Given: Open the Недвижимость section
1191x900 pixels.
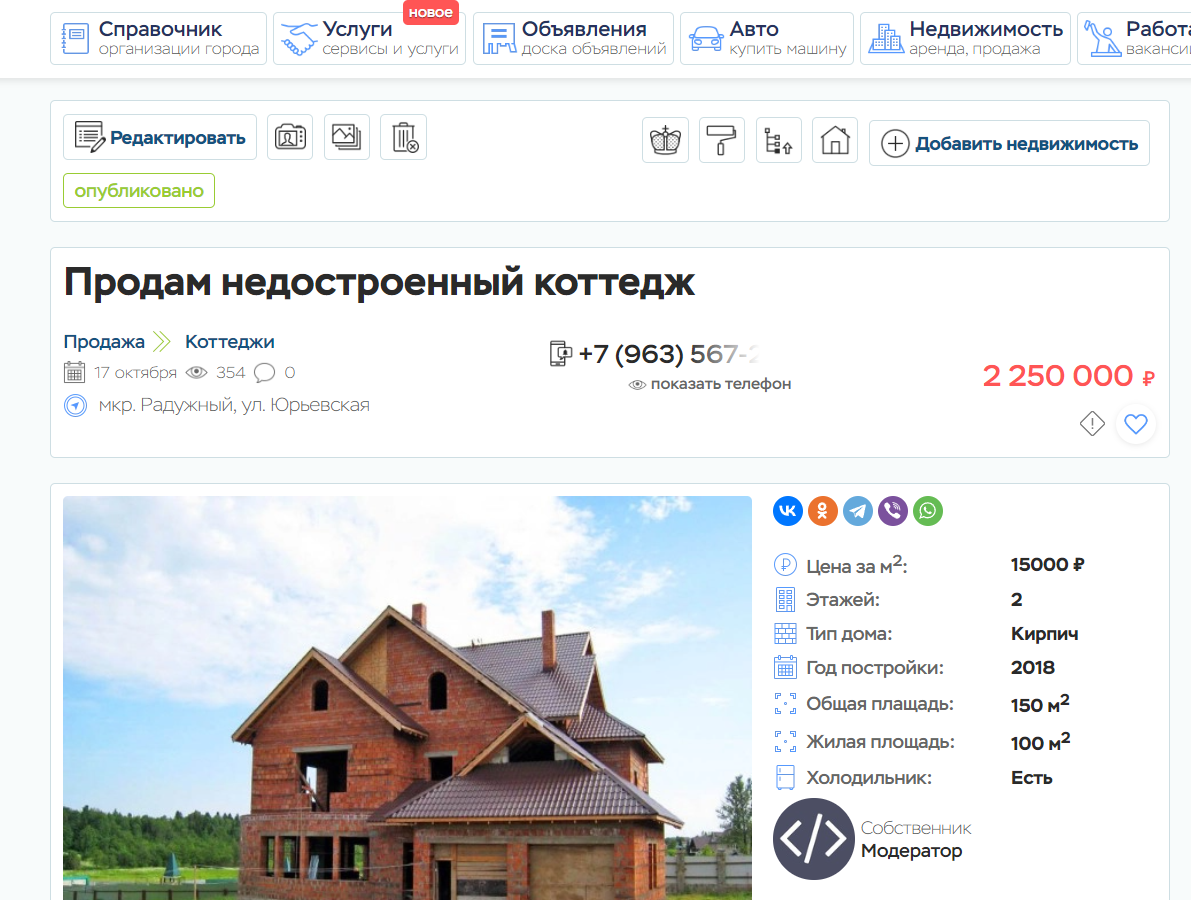Looking at the screenshot, I should 965,38.
